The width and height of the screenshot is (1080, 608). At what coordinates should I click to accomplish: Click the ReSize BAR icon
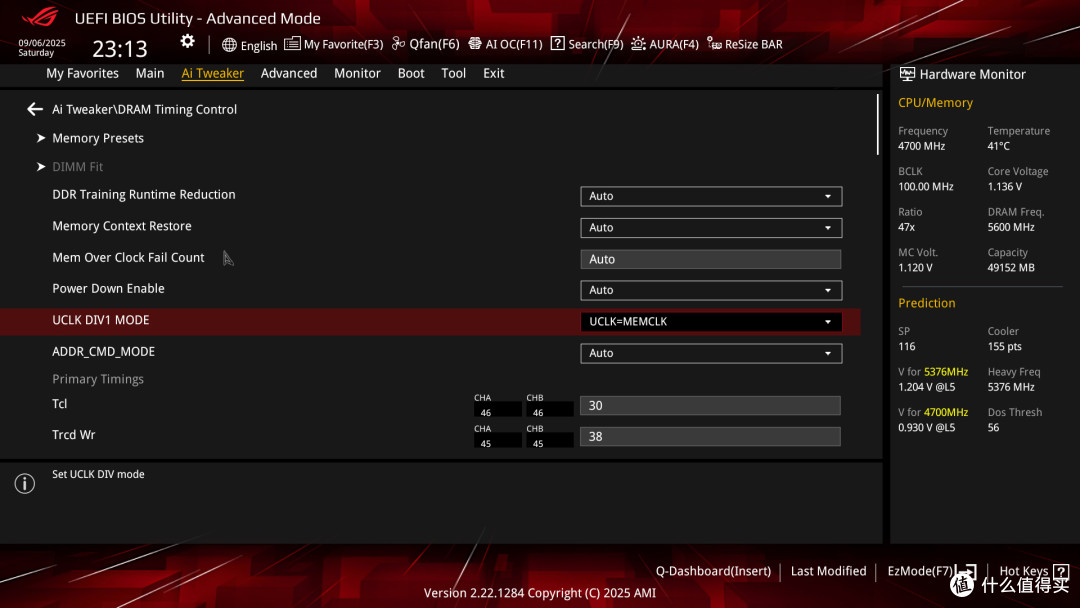coord(714,44)
